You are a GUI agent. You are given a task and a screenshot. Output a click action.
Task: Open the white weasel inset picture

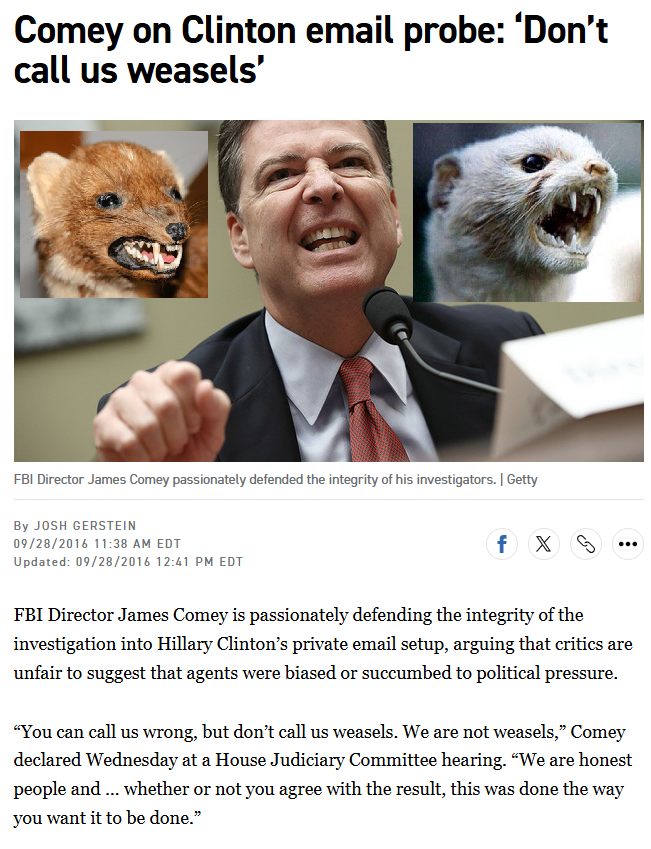pos(528,212)
